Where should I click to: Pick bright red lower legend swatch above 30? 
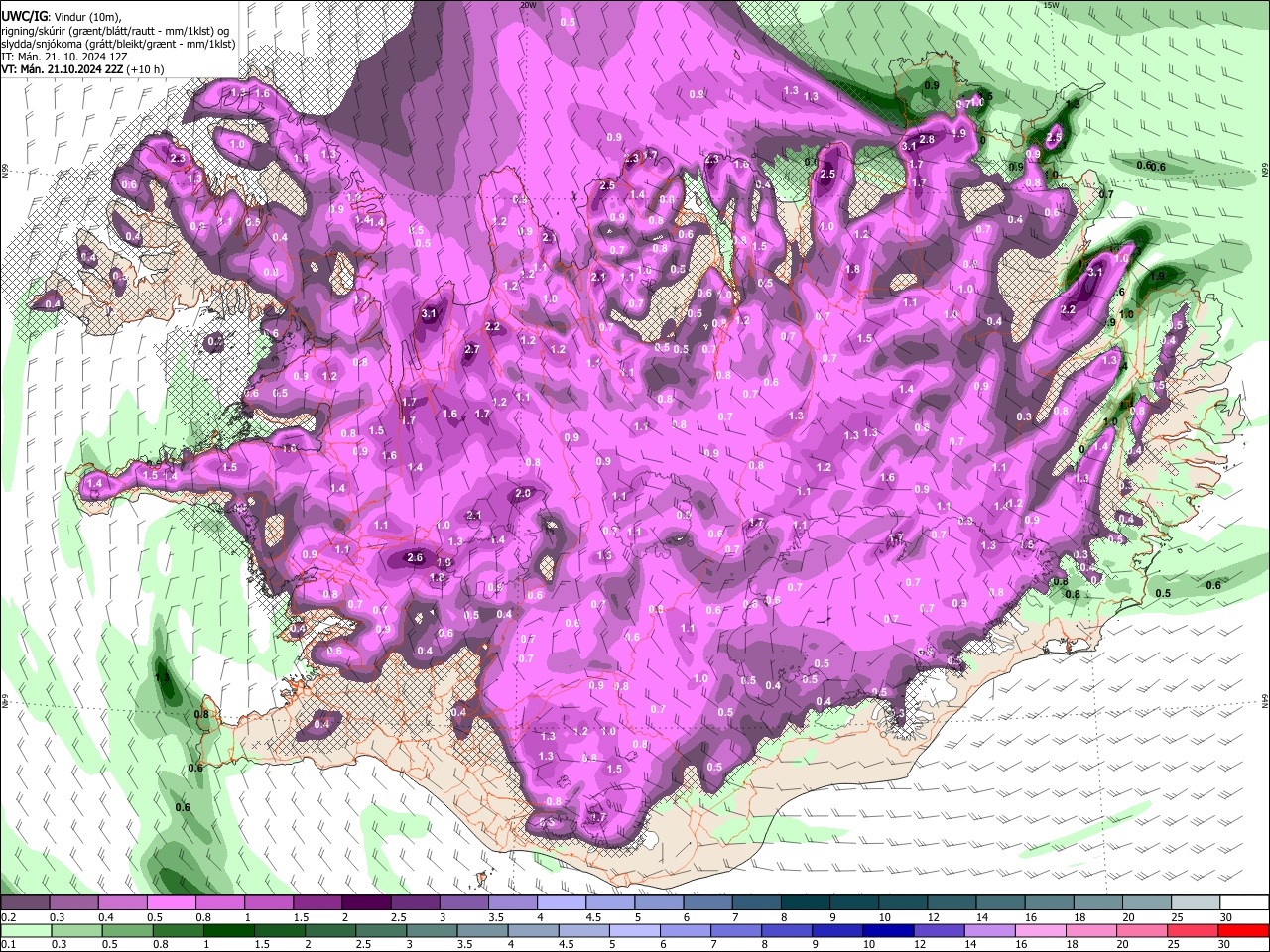(x=1245, y=930)
